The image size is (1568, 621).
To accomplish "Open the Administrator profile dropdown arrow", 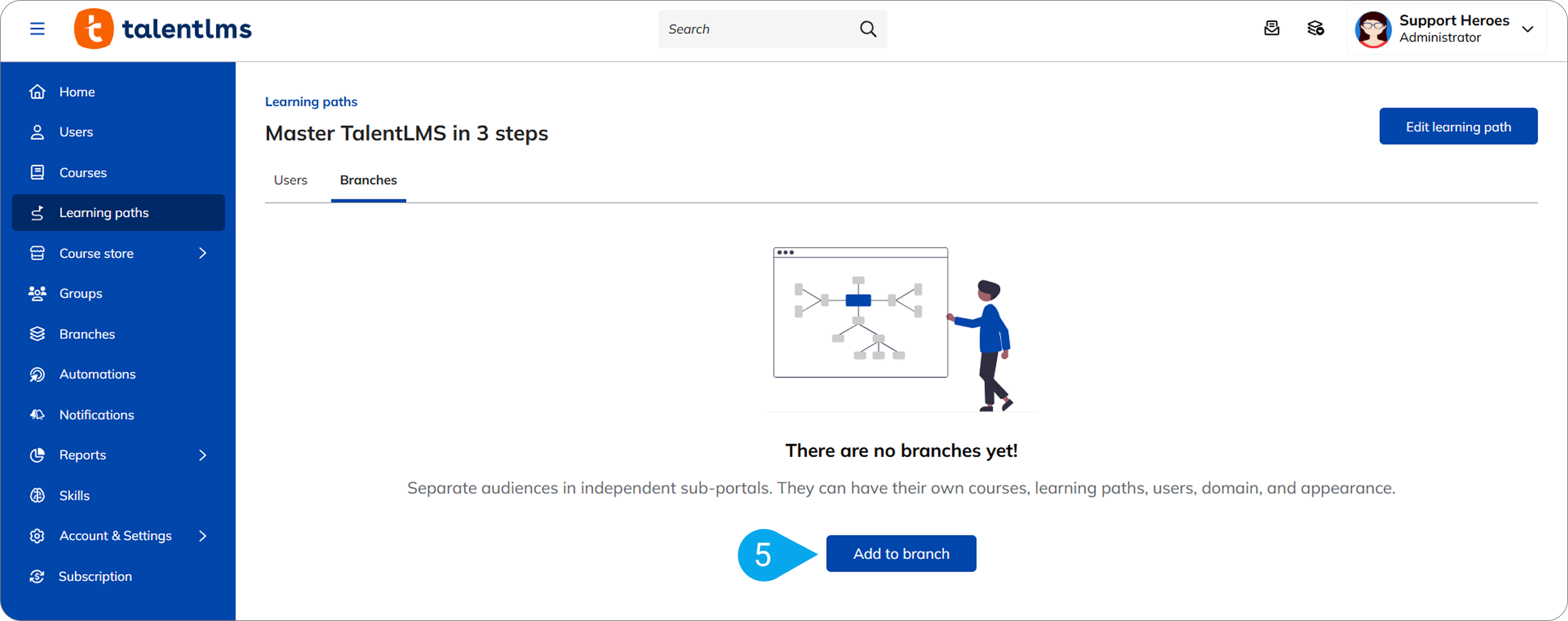I will click(1528, 29).
